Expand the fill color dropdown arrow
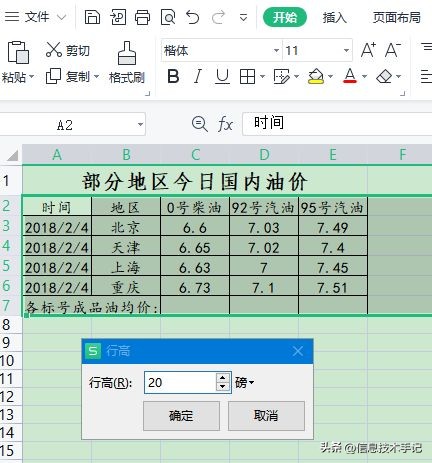The image size is (432, 463). tap(331, 77)
